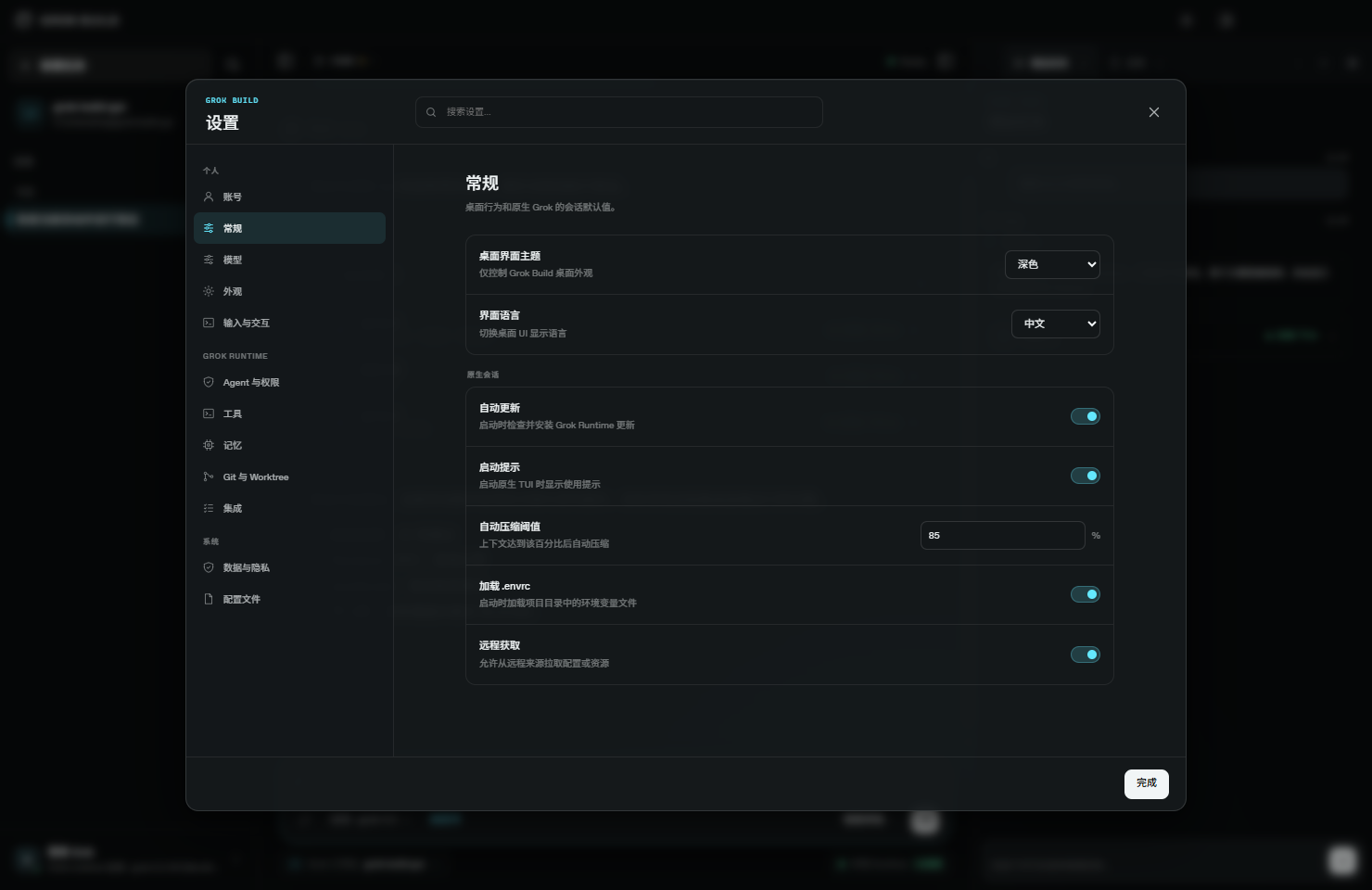Open the 工具 settings section
The image size is (1372, 890).
(x=289, y=413)
